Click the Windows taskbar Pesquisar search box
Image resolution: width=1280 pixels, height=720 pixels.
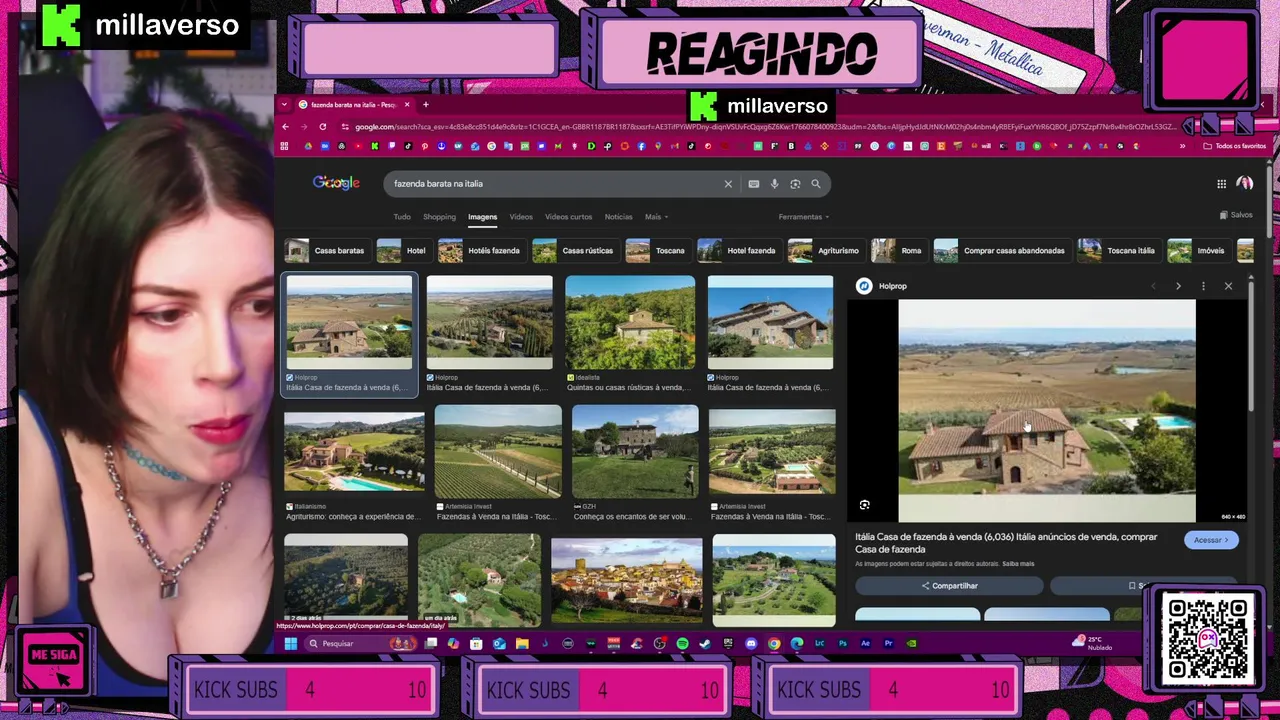360,644
